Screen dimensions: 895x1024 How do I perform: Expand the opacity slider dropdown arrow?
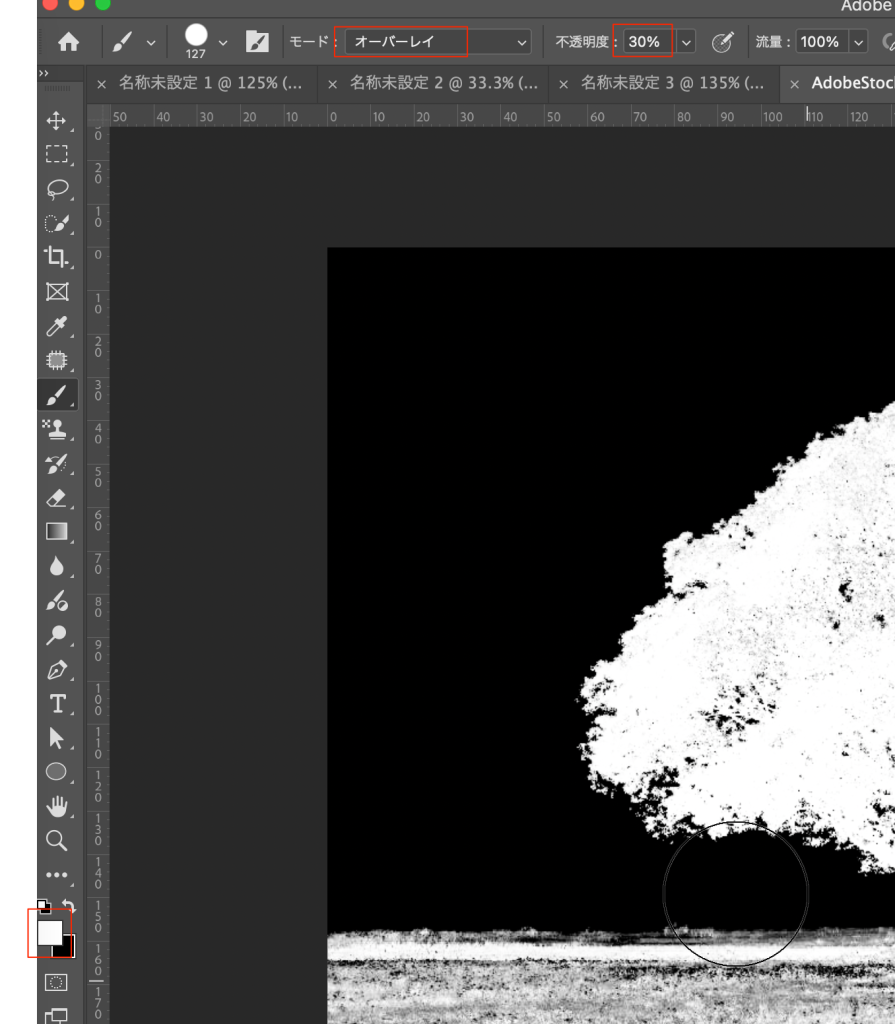[687, 42]
